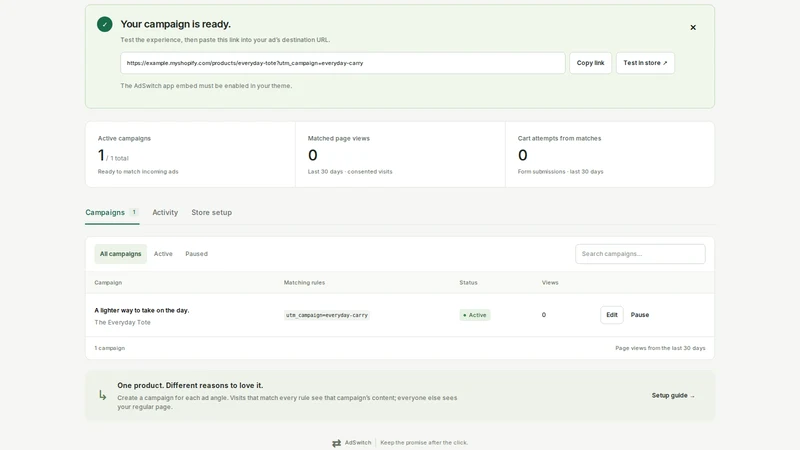
Task: Click 'One product. Different reasons to love it.' heading
Action: 190,385
